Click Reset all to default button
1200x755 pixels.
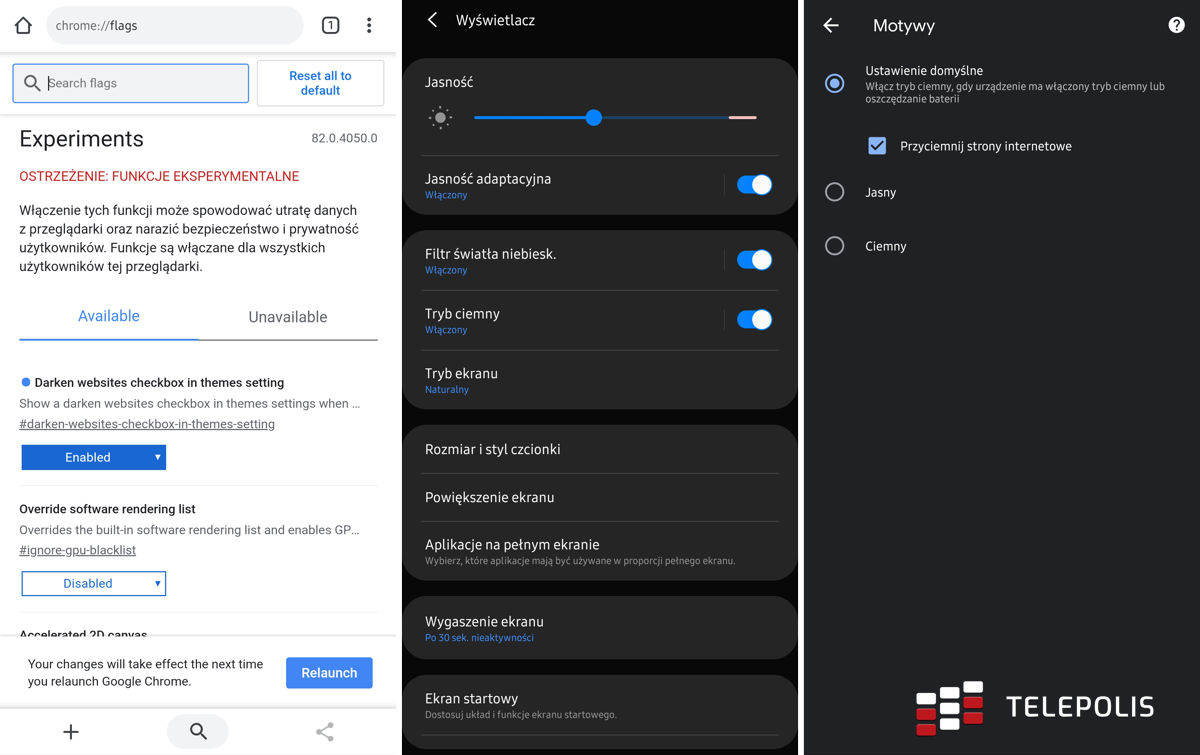pos(320,83)
